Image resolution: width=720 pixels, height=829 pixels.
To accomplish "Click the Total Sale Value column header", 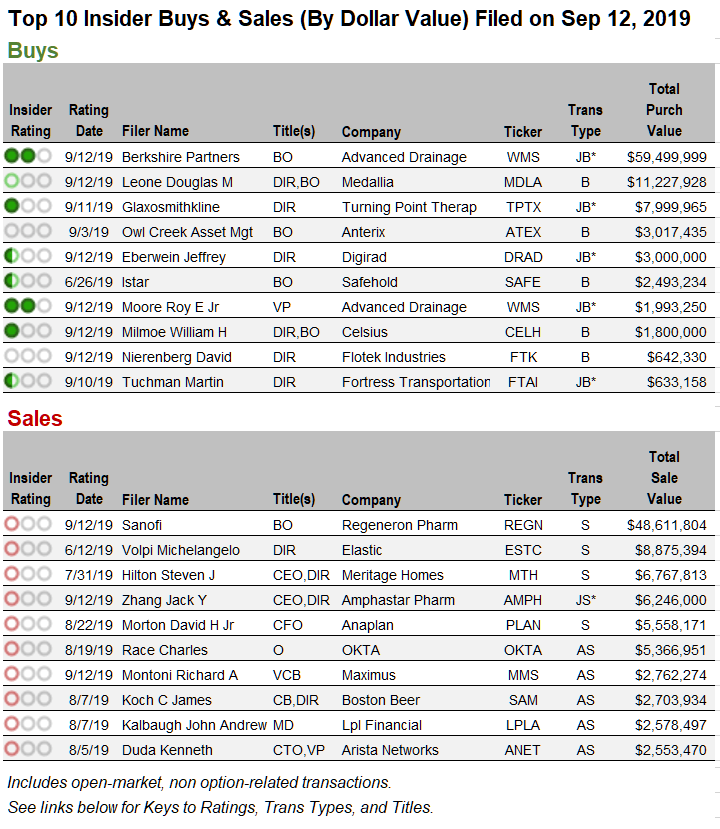I will coord(664,478).
